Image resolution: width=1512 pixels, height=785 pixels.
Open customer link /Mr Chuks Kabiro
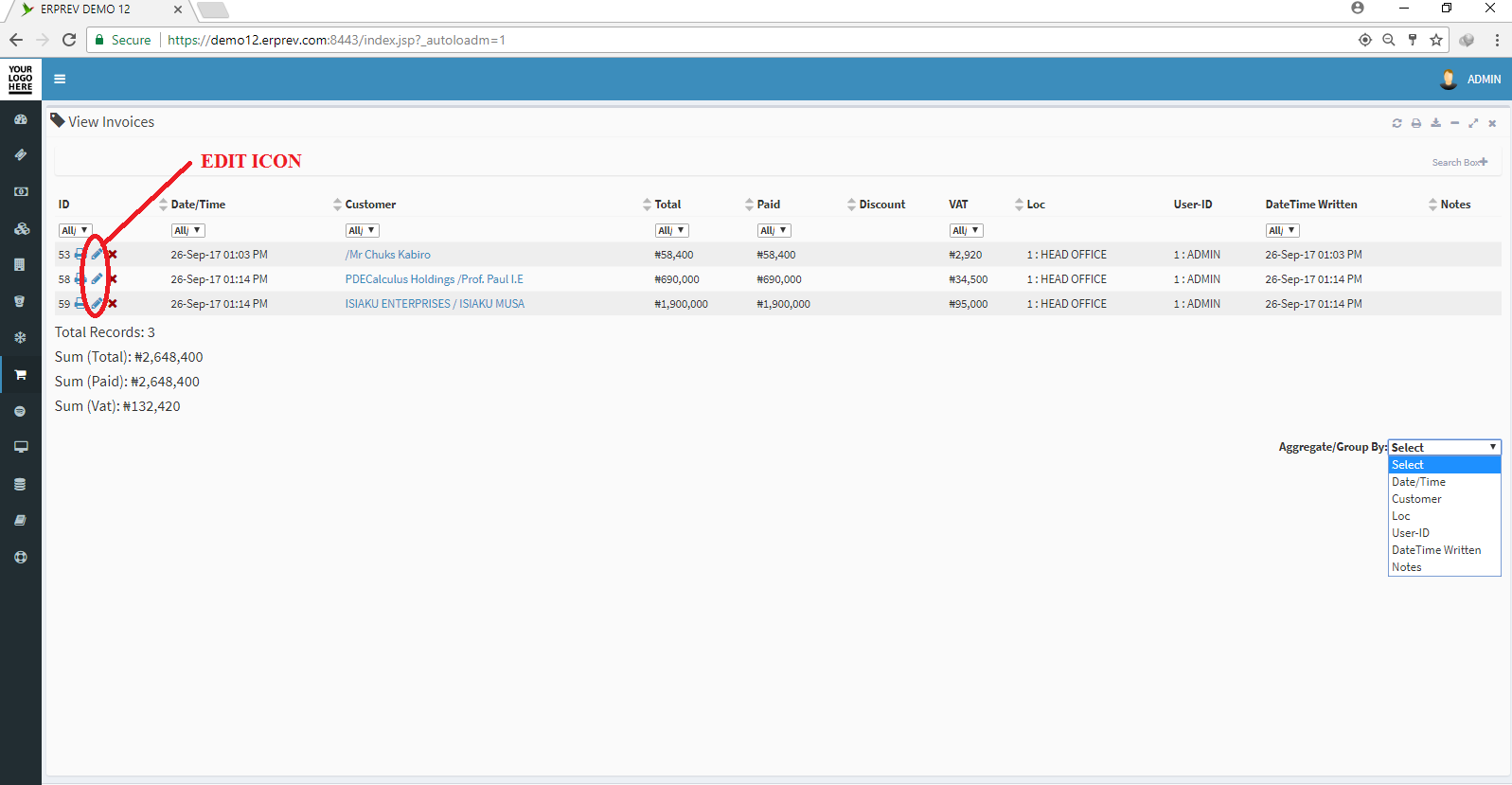click(387, 255)
